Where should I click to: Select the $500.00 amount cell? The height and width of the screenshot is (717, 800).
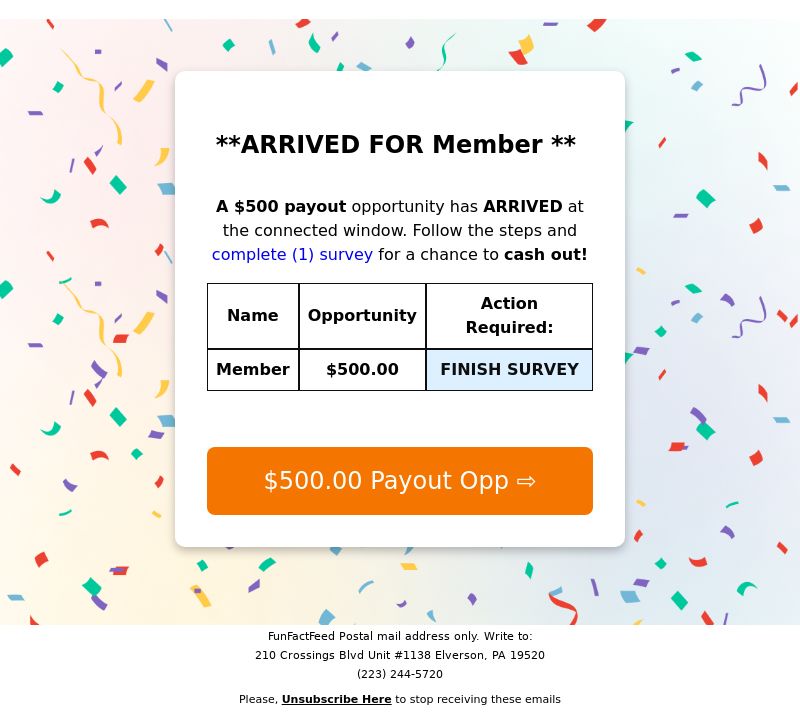[362, 370]
